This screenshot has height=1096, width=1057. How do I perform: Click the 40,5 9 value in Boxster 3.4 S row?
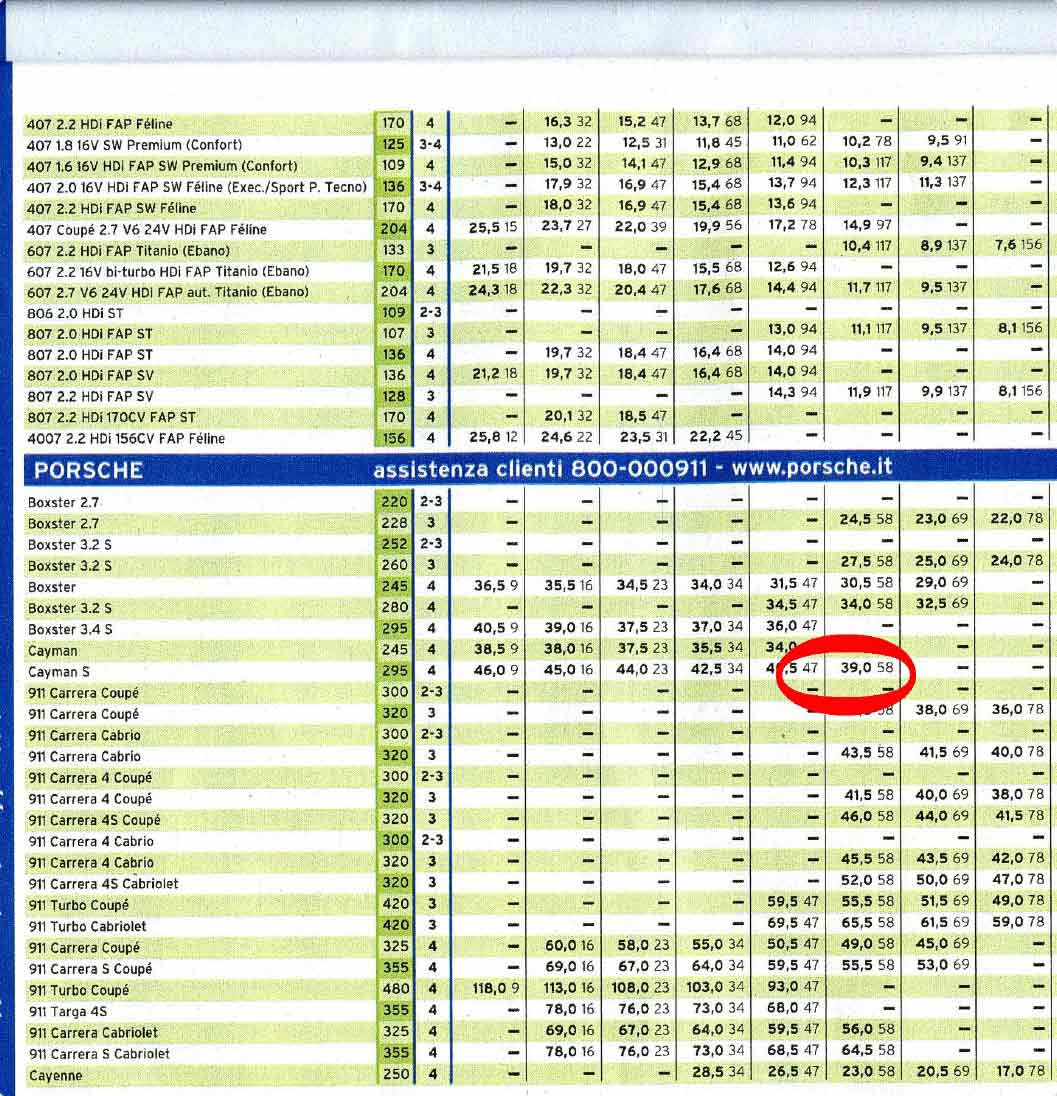pos(496,628)
